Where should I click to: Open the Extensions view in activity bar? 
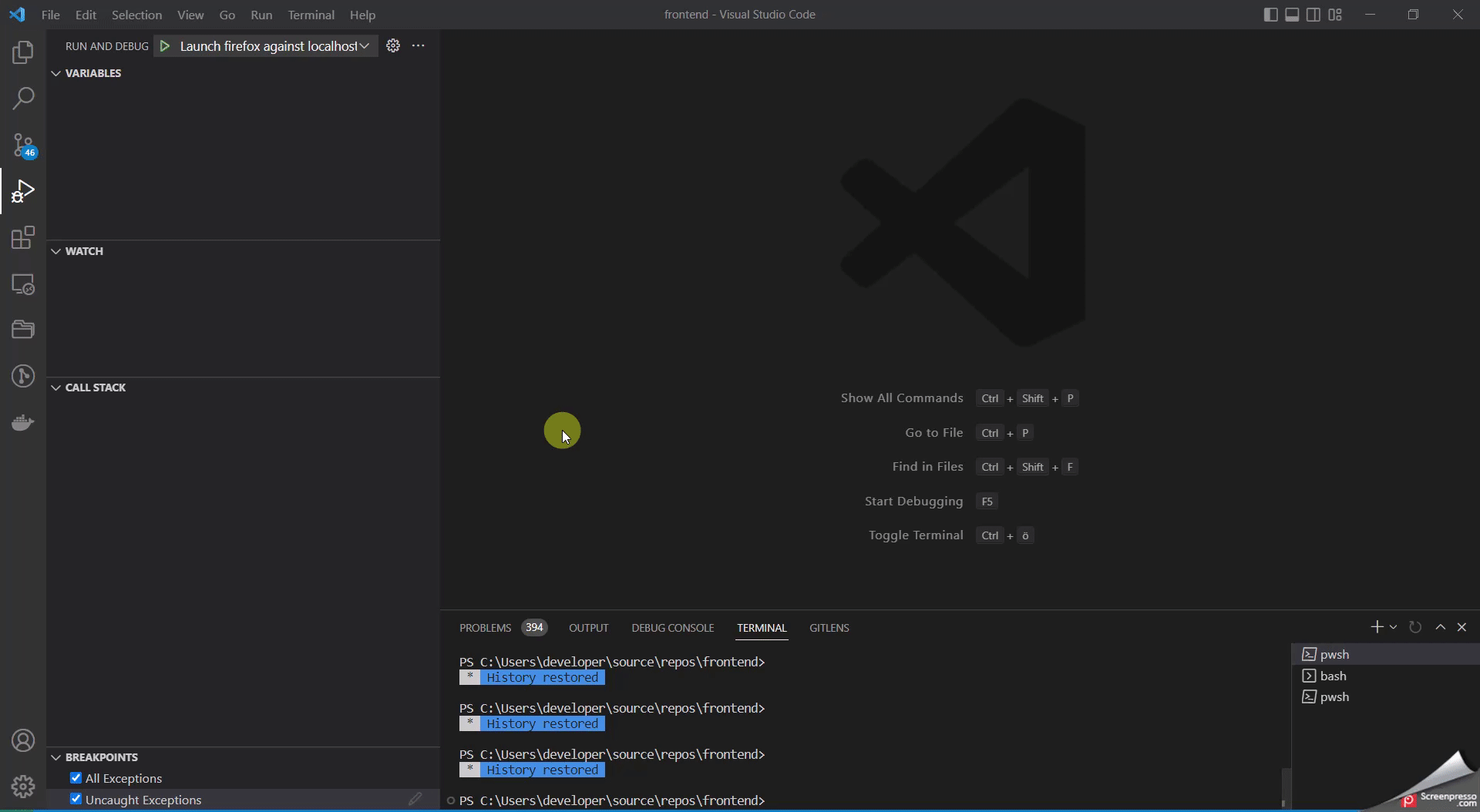pyautogui.click(x=23, y=237)
